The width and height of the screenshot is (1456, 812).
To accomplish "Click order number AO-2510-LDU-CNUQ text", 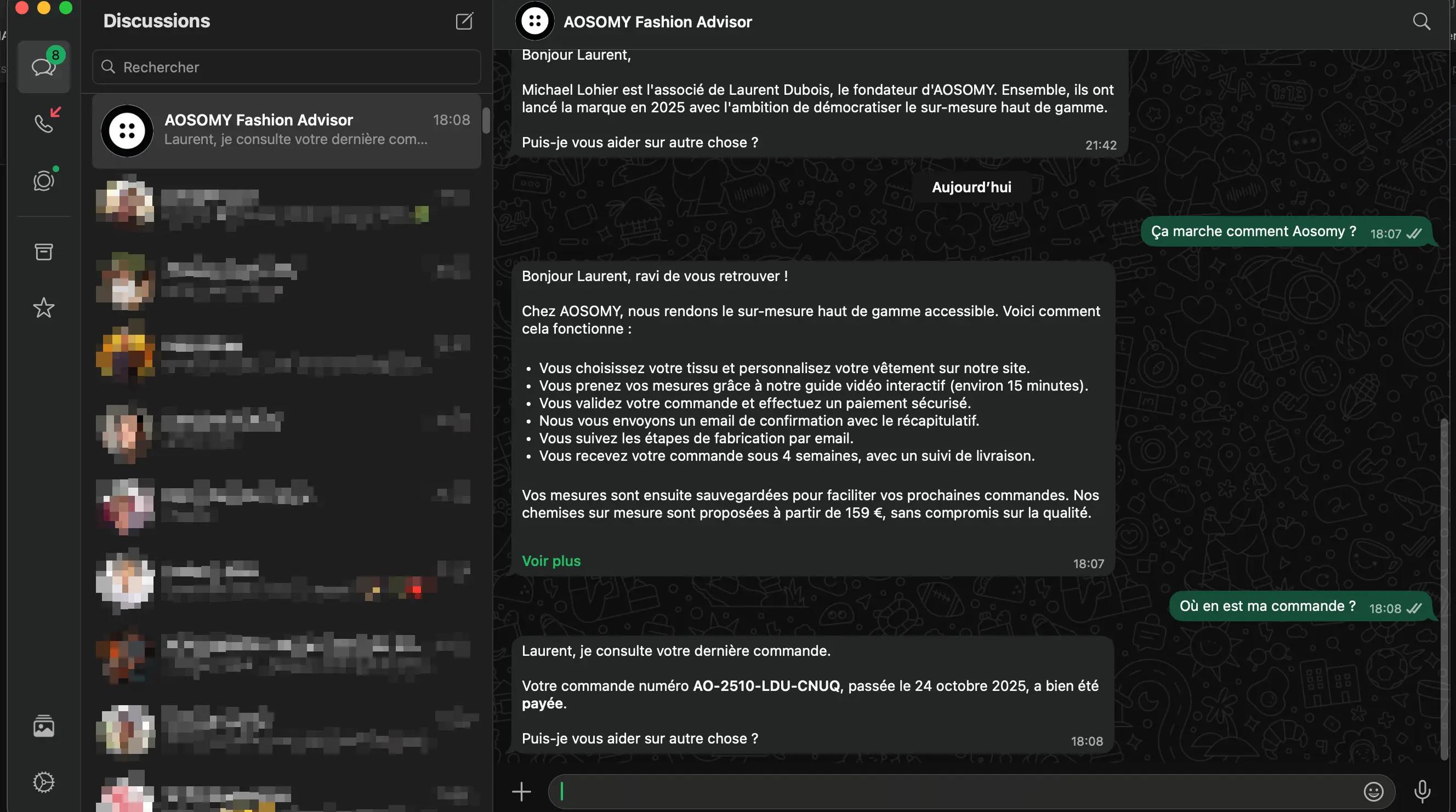I will pos(766,686).
